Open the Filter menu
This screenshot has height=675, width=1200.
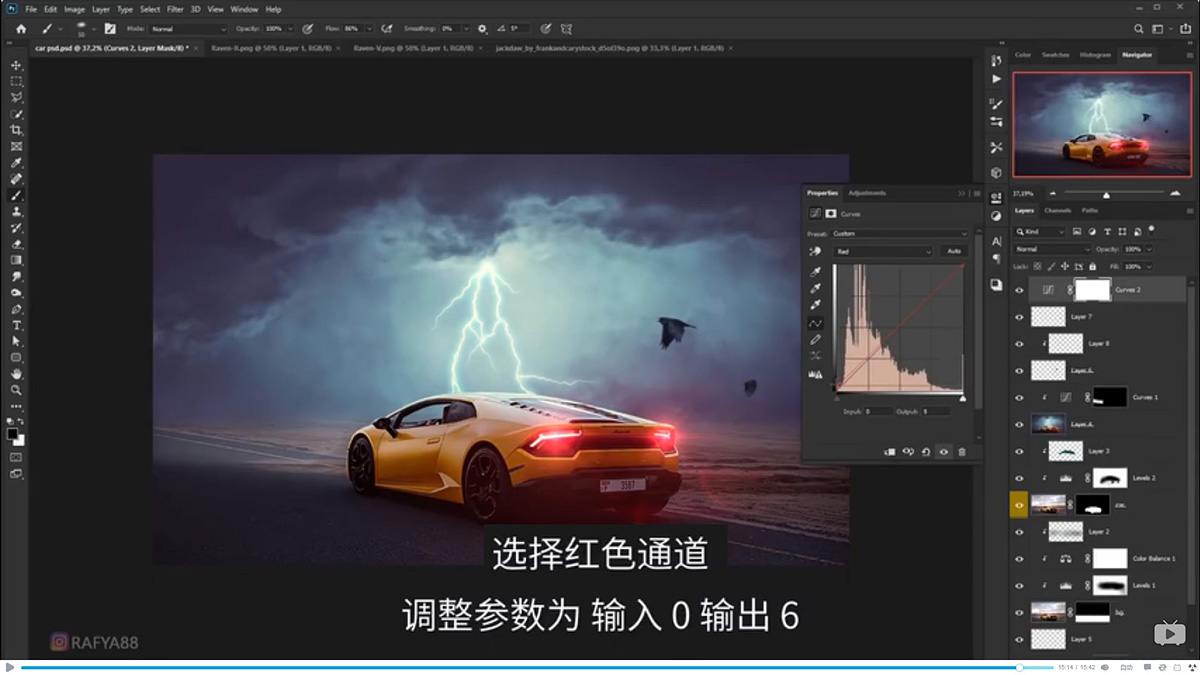click(176, 9)
